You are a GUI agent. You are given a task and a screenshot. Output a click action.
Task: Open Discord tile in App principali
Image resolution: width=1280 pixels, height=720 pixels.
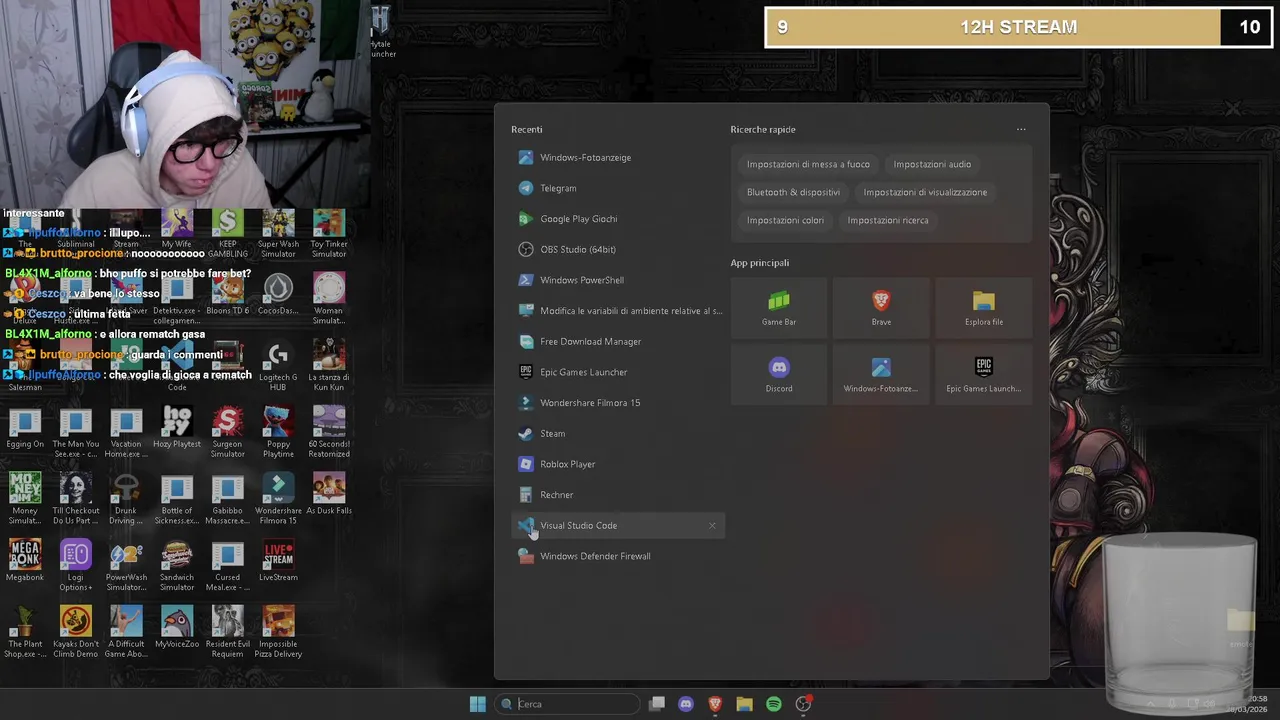pos(779,374)
